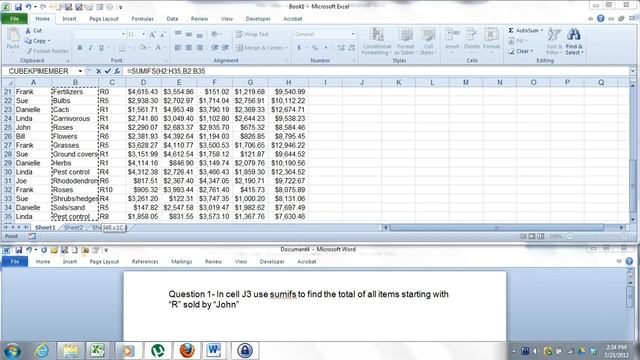Image resolution: width=640 pixels, height=360 pixels.
Task: Click in the Excel formula bar
Action: 376,71
